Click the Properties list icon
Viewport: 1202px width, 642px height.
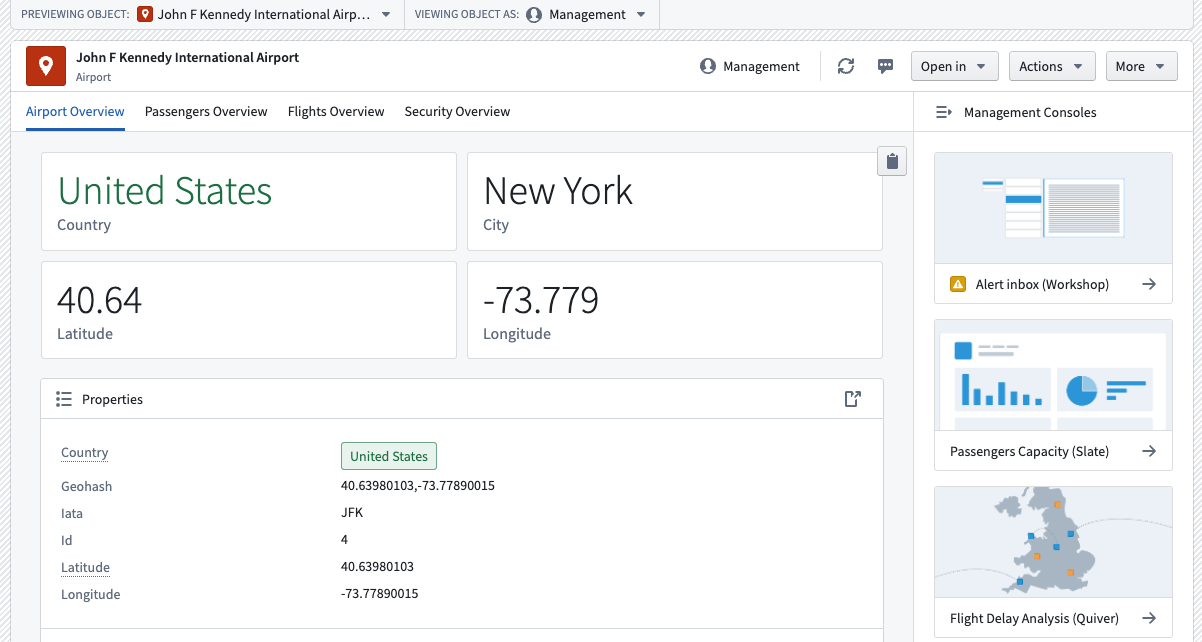pyautogui.click(x=64, y=399)
